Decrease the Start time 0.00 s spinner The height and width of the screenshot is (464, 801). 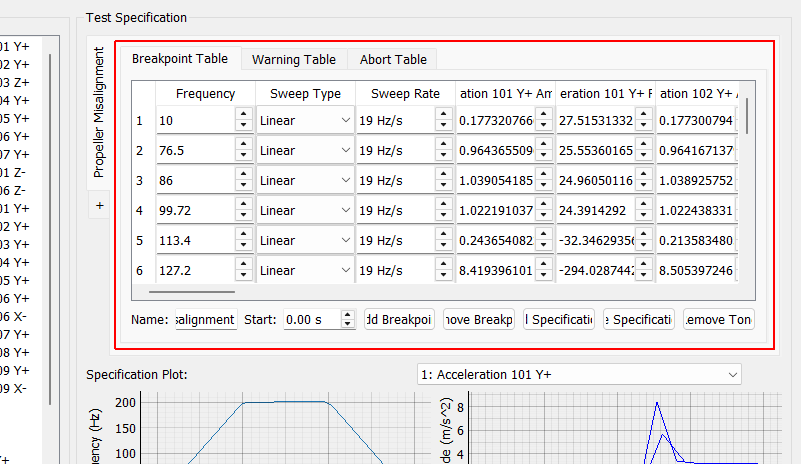tap(347, 324)
